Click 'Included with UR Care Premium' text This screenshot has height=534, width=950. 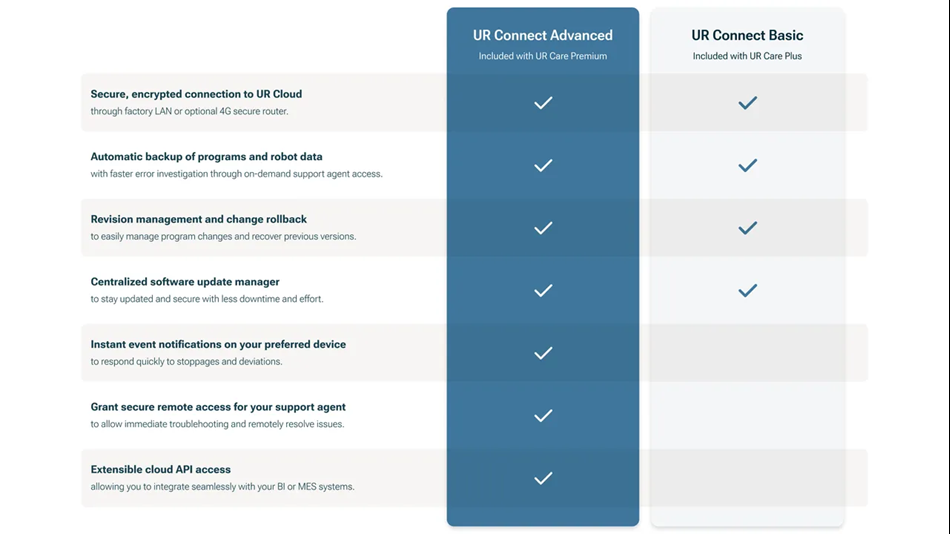(543, 56)
